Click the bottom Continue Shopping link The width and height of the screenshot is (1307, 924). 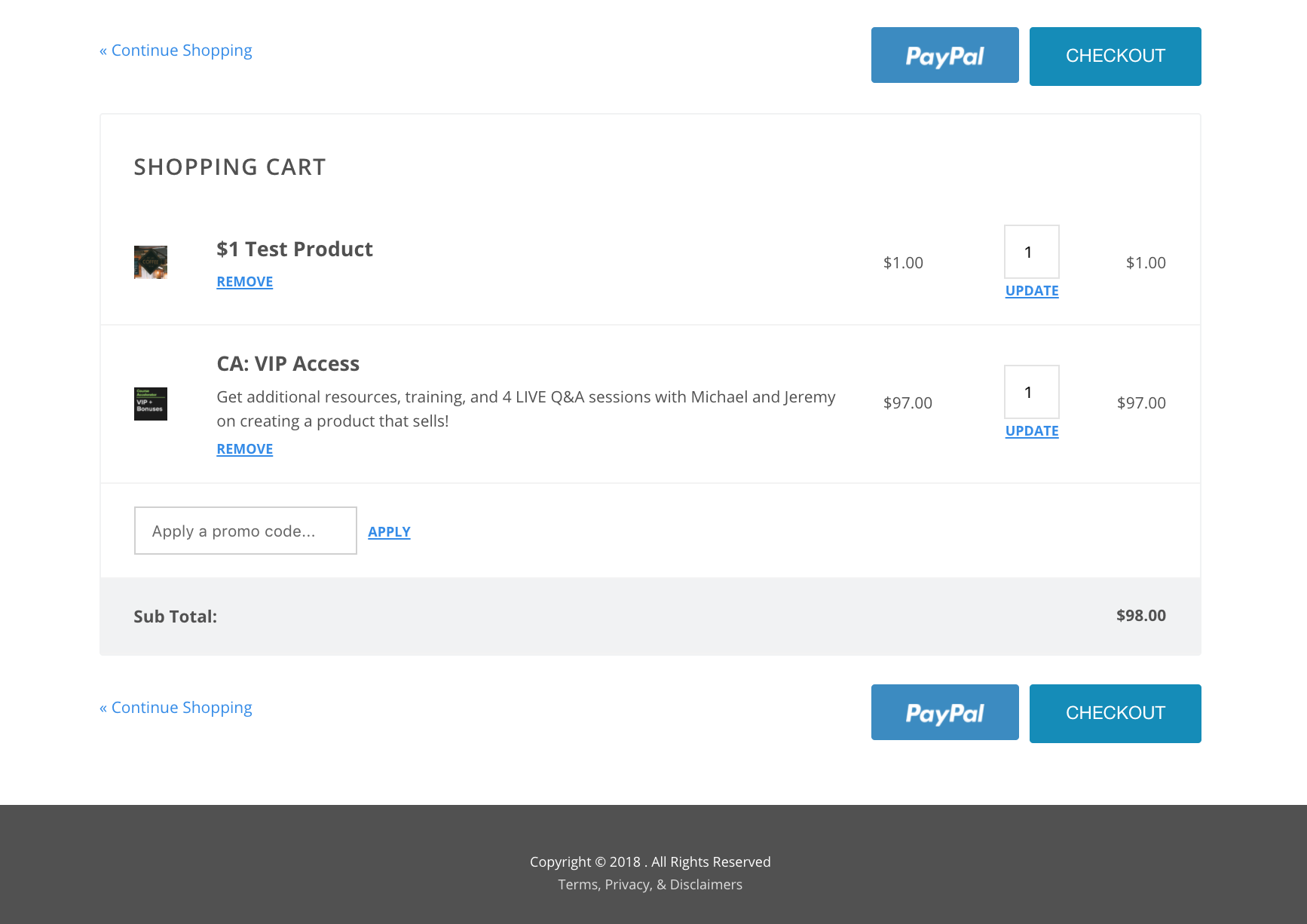(x=176, y=708)
